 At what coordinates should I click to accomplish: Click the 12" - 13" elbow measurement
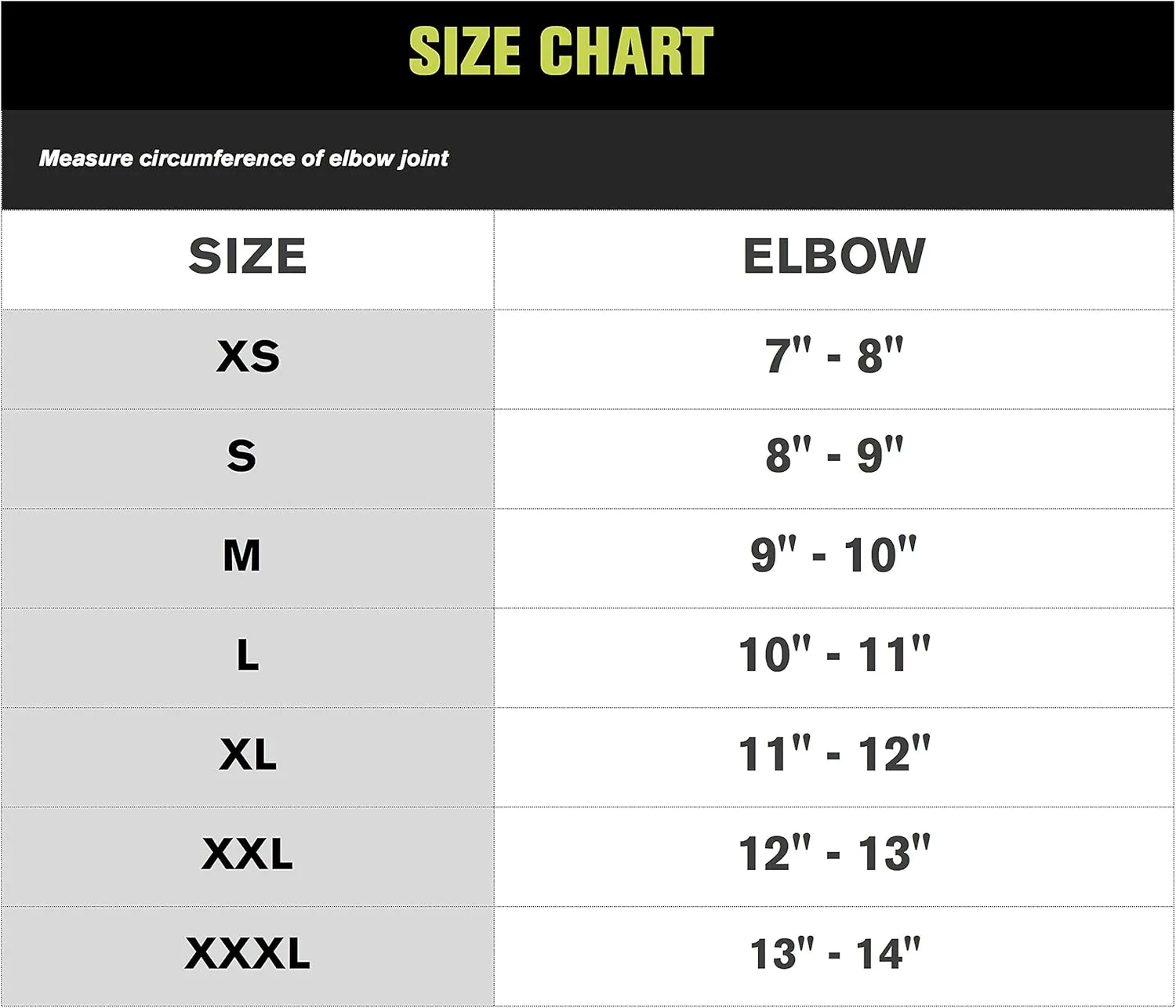pyautogui.click(x=834, y=853)
